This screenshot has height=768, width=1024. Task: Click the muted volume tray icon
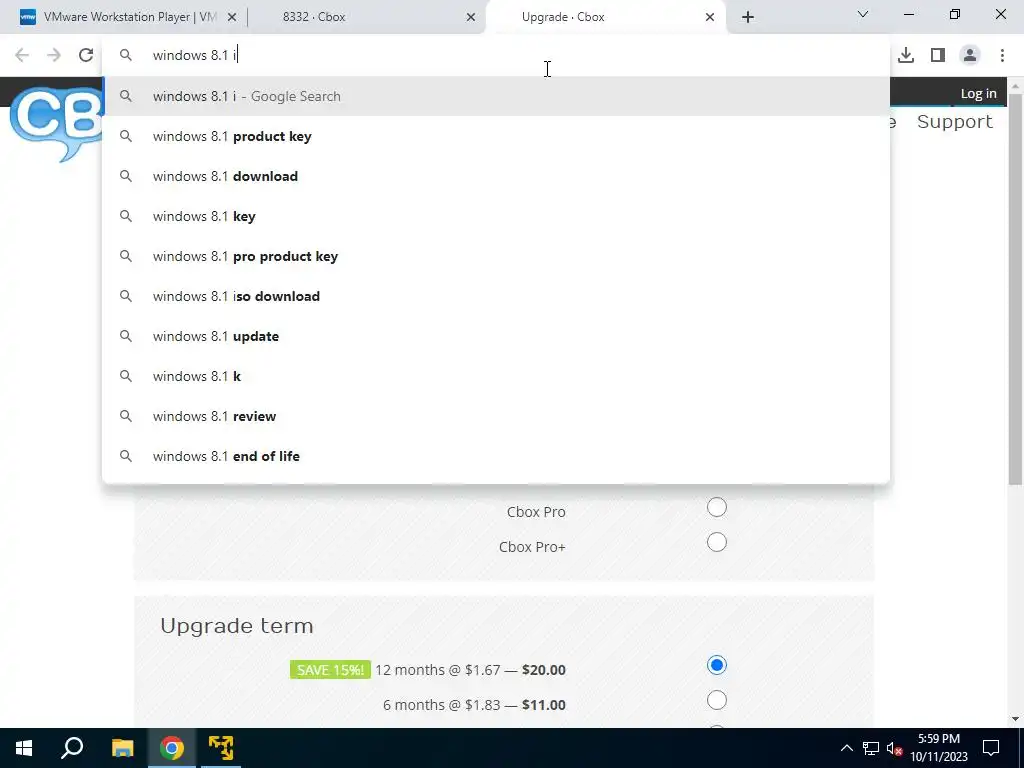pyautogui.click(x=895, y=748)
